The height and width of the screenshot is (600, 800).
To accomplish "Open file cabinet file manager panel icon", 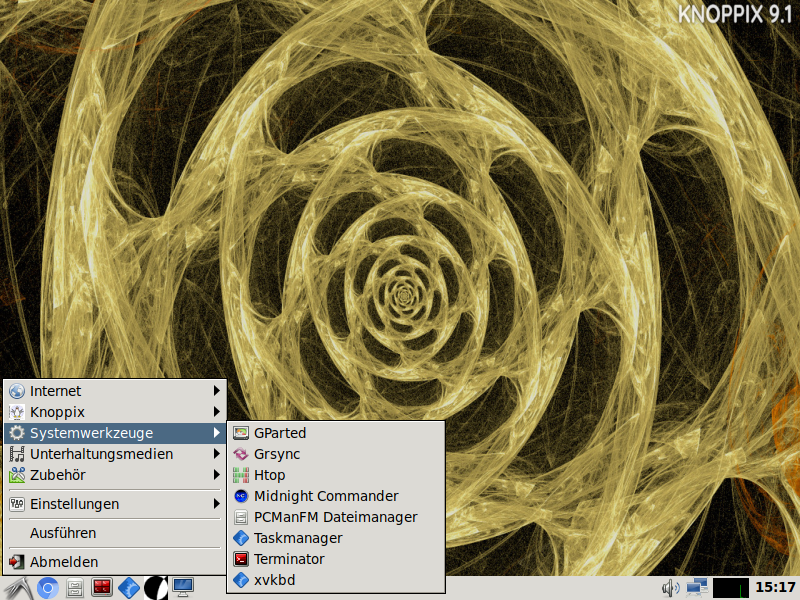I will click(x=75, y=588).
